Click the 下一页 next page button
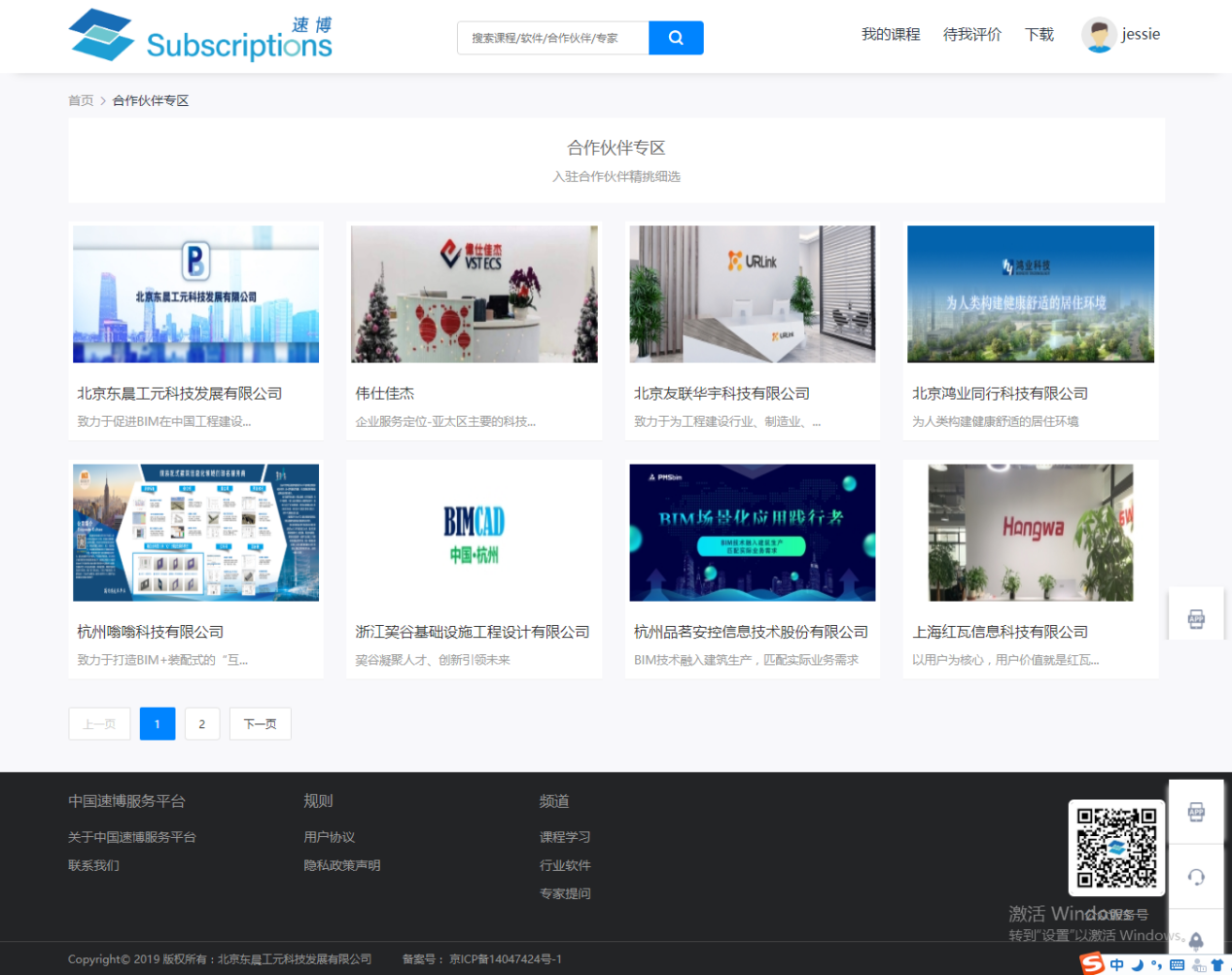 coord(260,723)
